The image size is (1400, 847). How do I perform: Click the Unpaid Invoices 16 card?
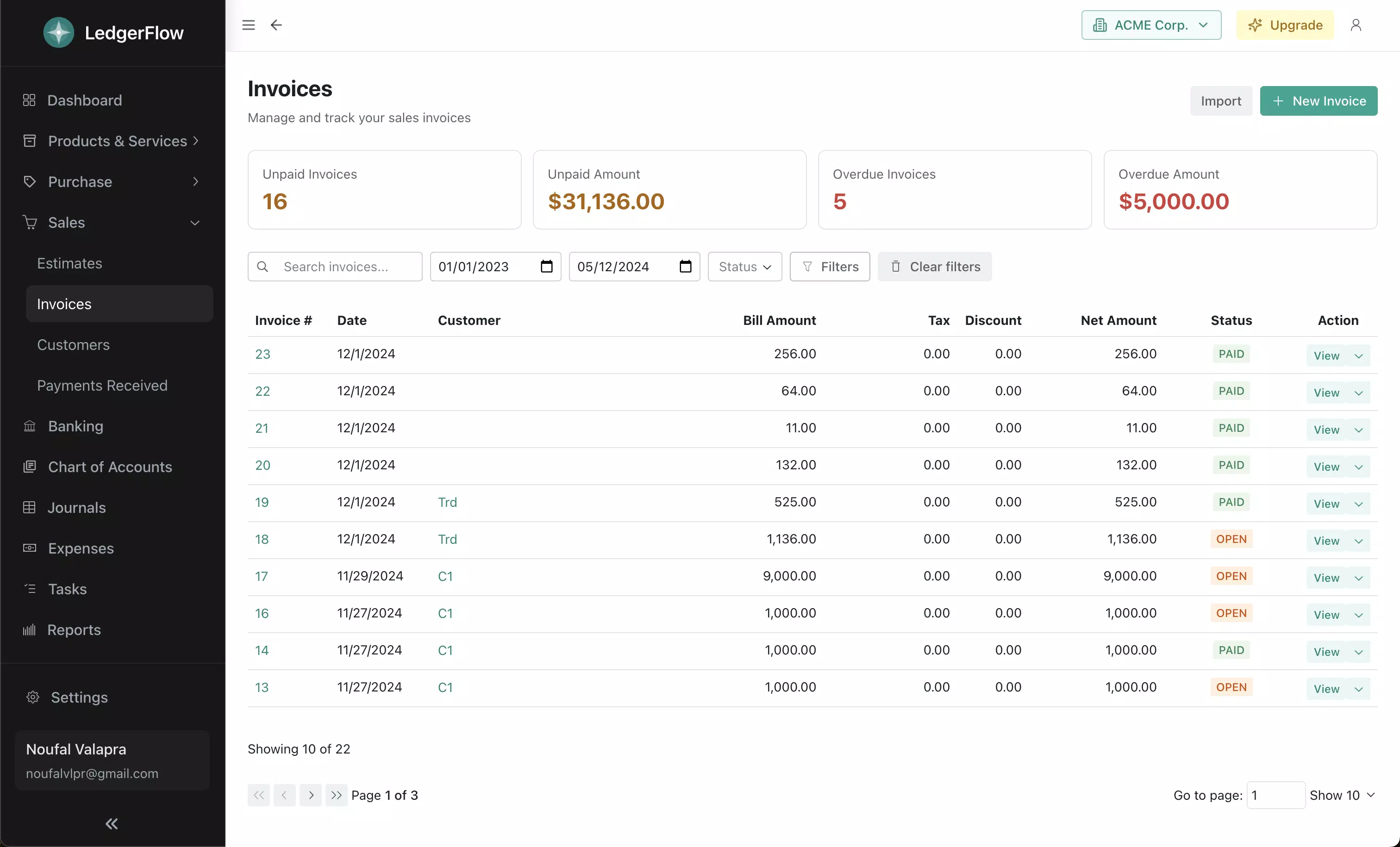[385, 190]
